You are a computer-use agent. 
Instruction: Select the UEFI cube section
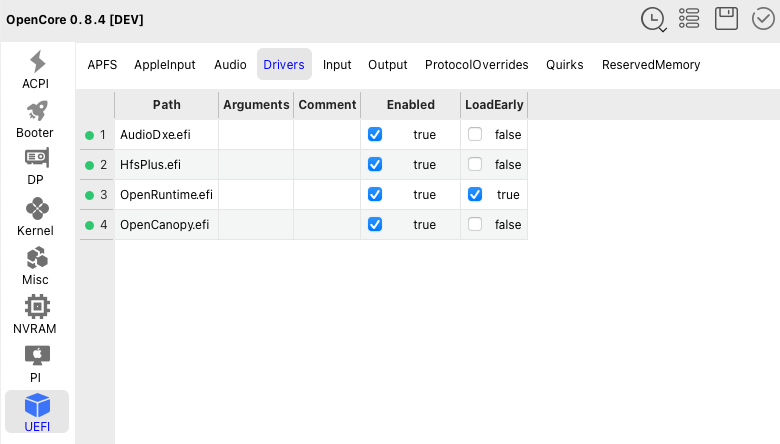(37, 412)
